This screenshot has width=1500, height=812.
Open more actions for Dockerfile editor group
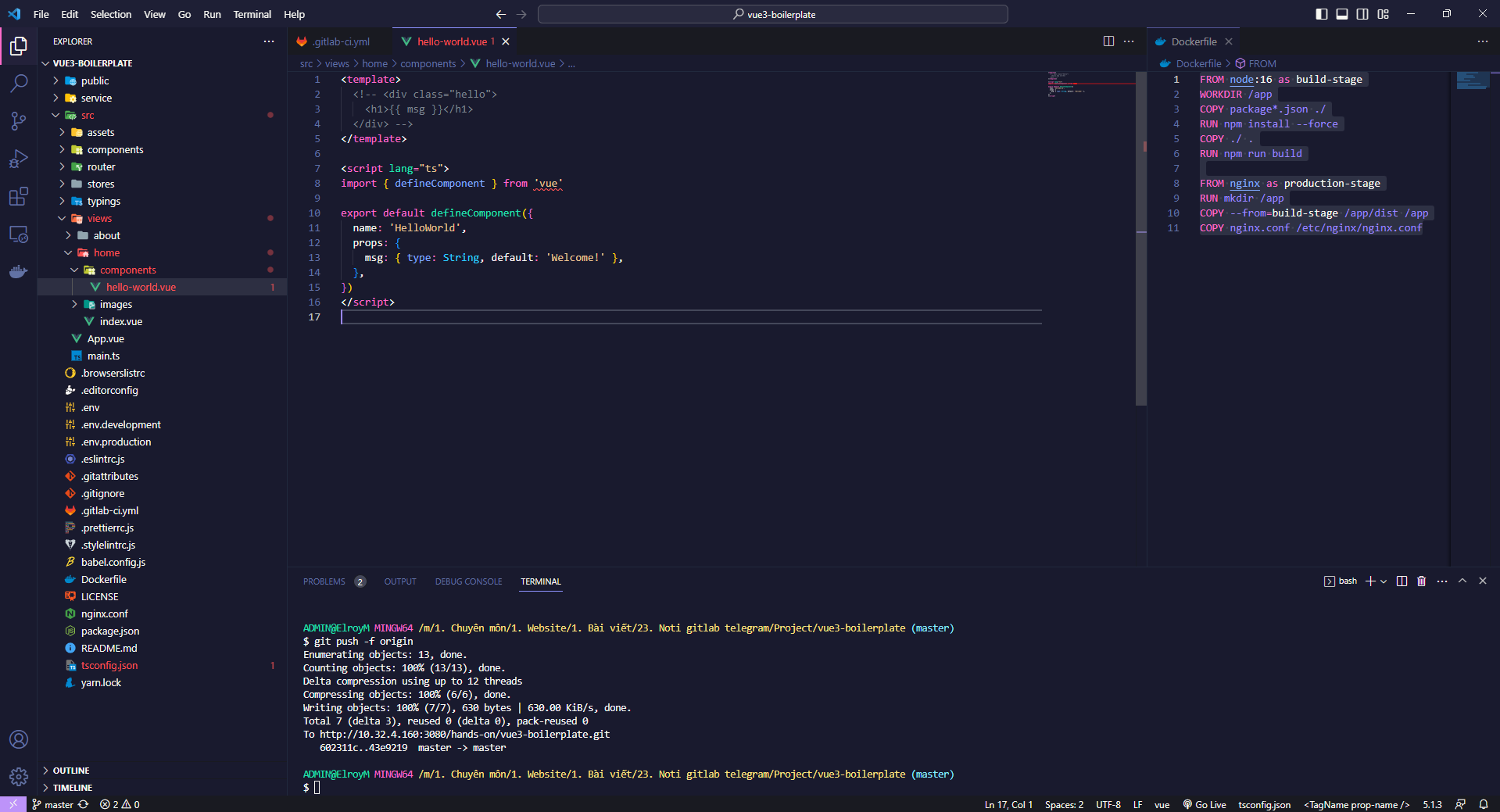[x=1483, y=41]
